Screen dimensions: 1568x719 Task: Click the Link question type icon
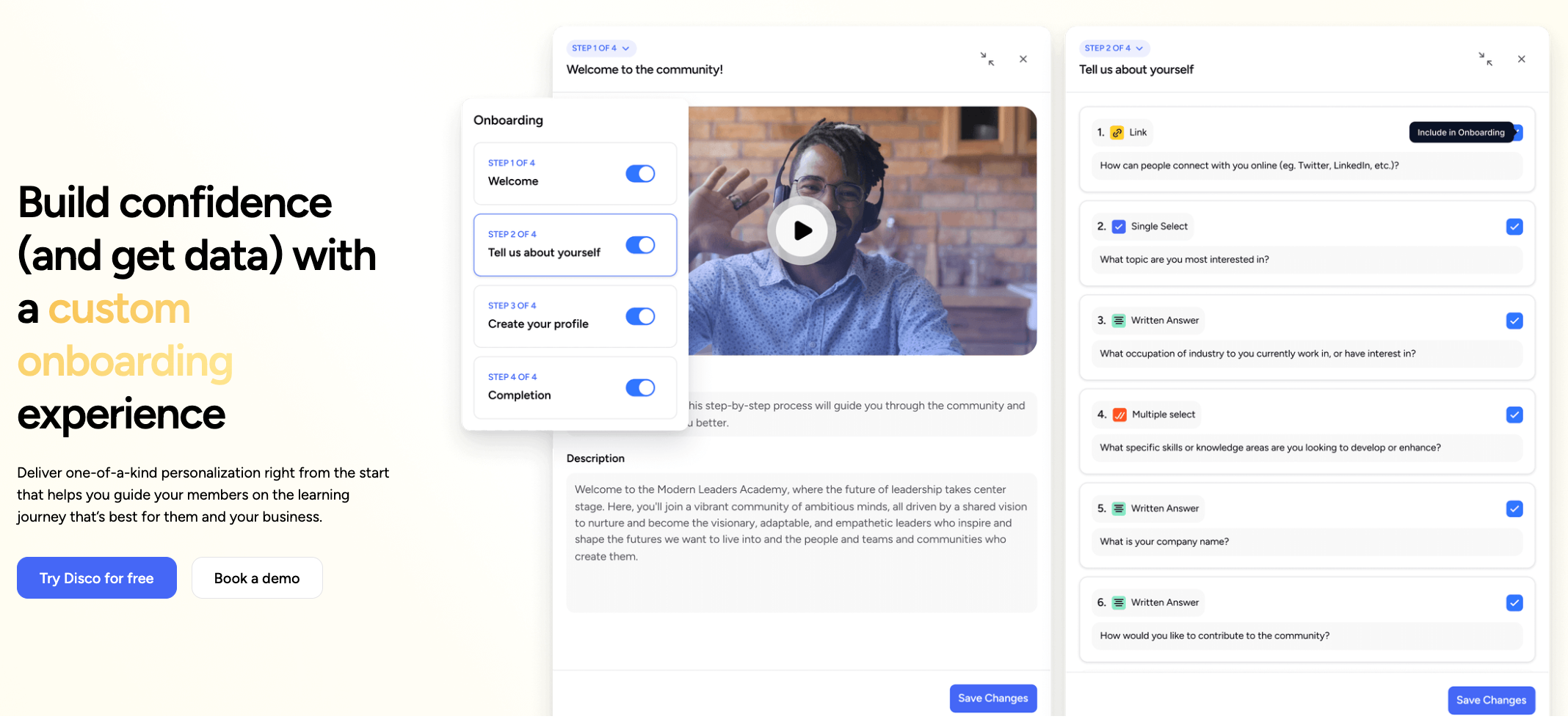[1117, 132]
